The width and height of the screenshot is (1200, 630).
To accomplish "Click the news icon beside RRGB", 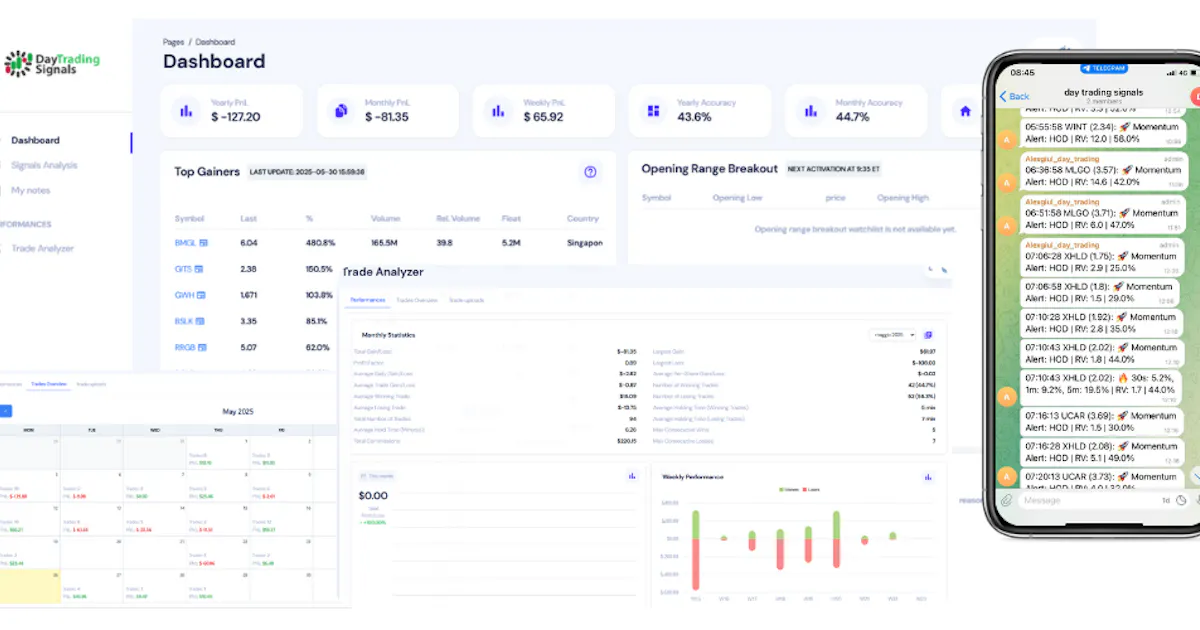I will tap(203, 347).
